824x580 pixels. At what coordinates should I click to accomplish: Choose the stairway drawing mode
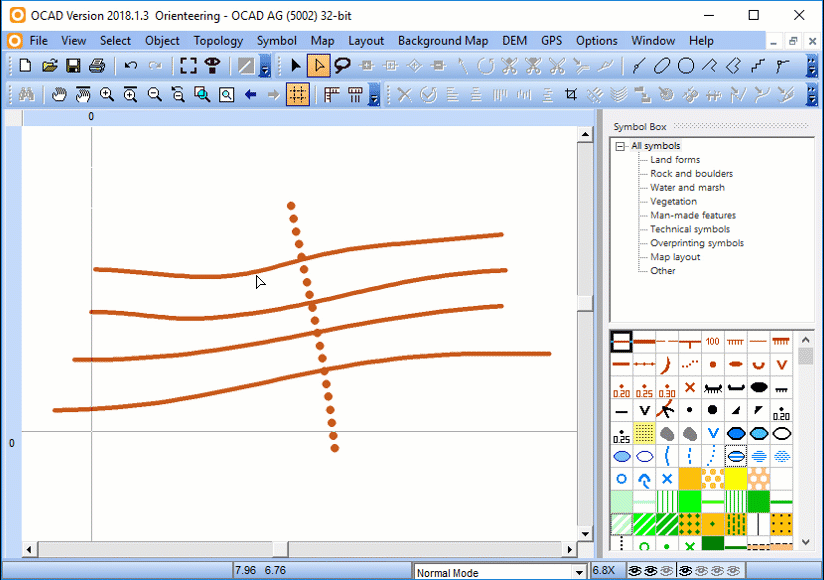[x=757, y=66]
